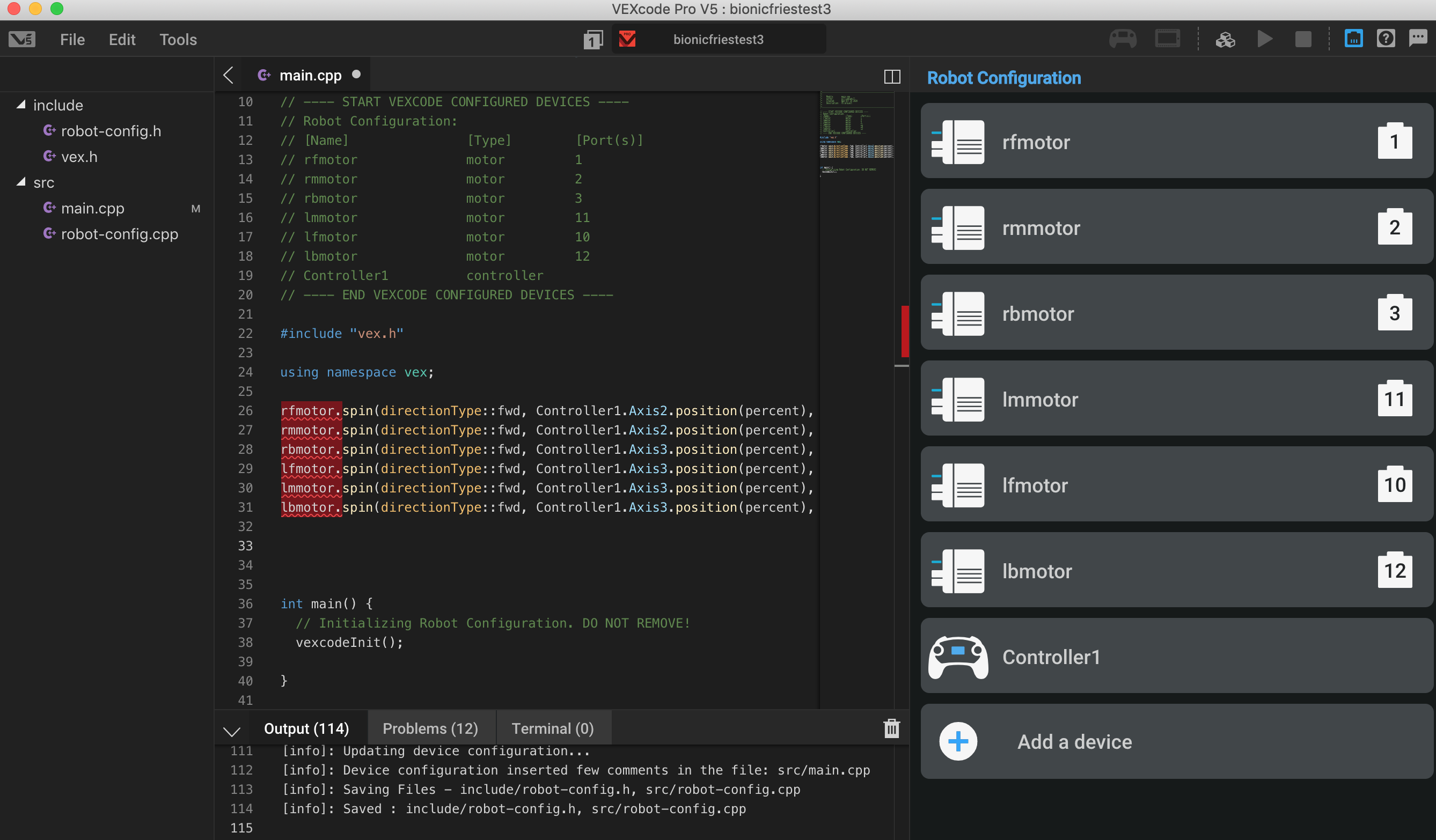Open Help using the question mark icon
1436x840 pixels.
click(x=1387, y=38)
